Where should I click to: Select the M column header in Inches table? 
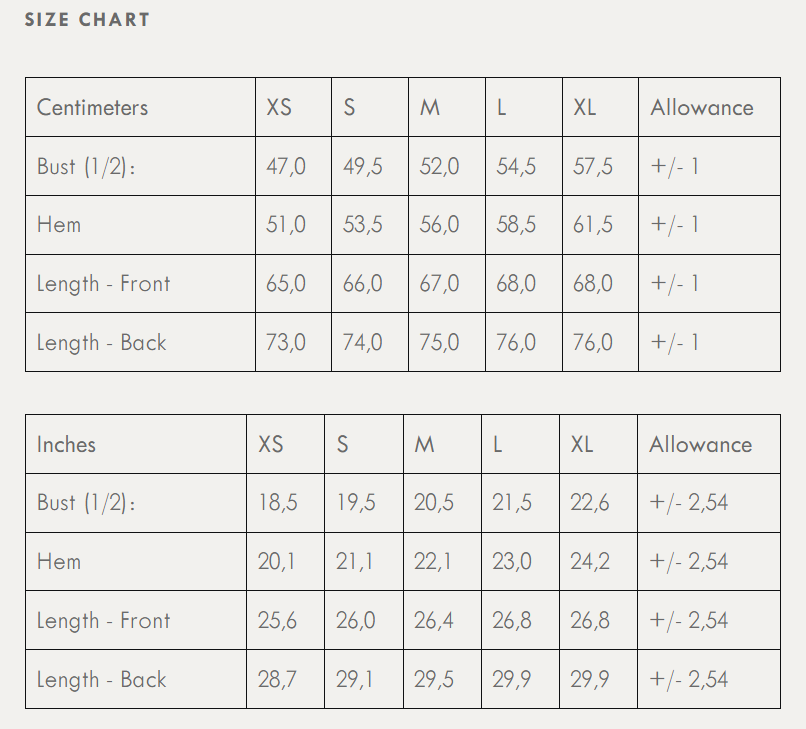click(x=425, y=444)
